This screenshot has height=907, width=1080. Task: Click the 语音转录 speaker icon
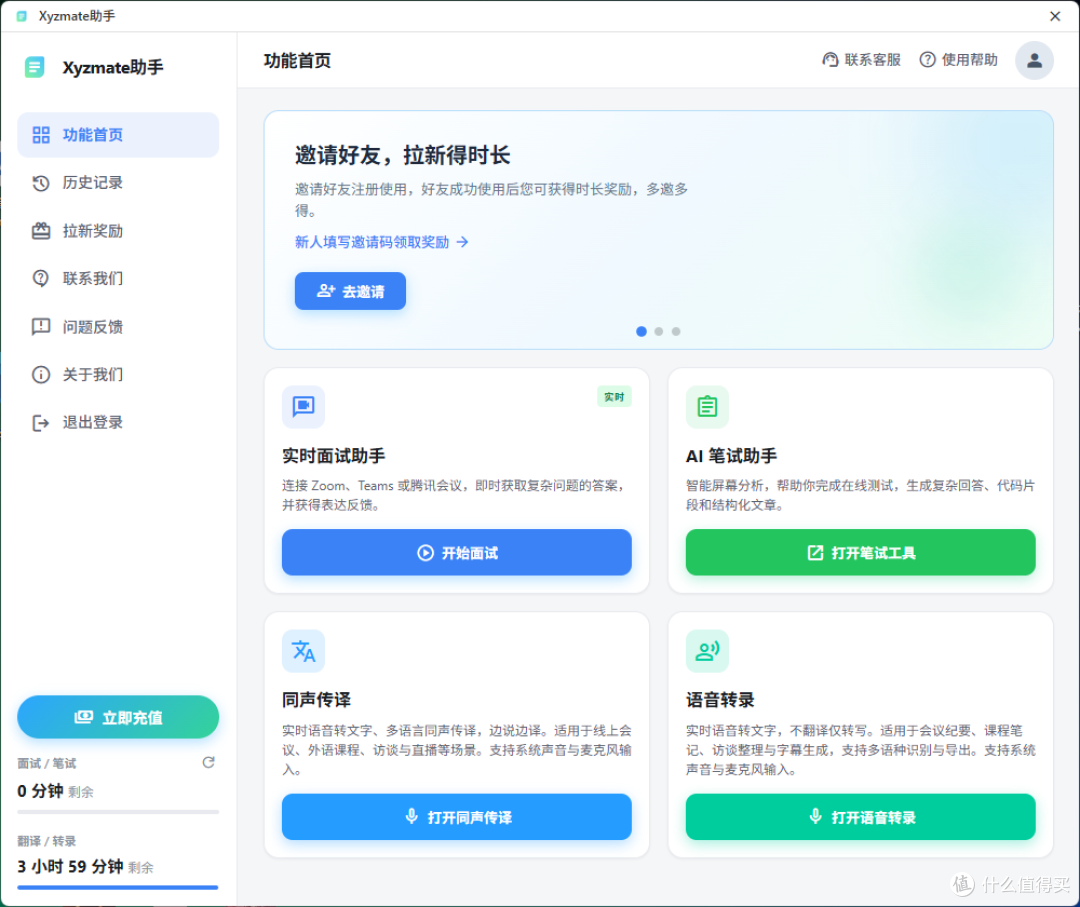coord(707,651)
